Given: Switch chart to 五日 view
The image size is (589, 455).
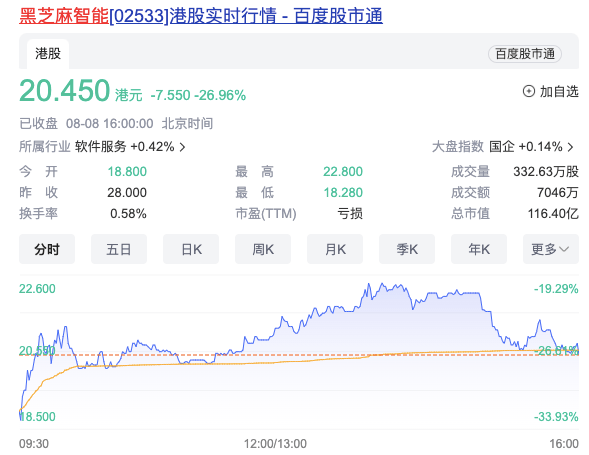Looking at the screenshot, I should pyautogui.click(x=119, y=249).
